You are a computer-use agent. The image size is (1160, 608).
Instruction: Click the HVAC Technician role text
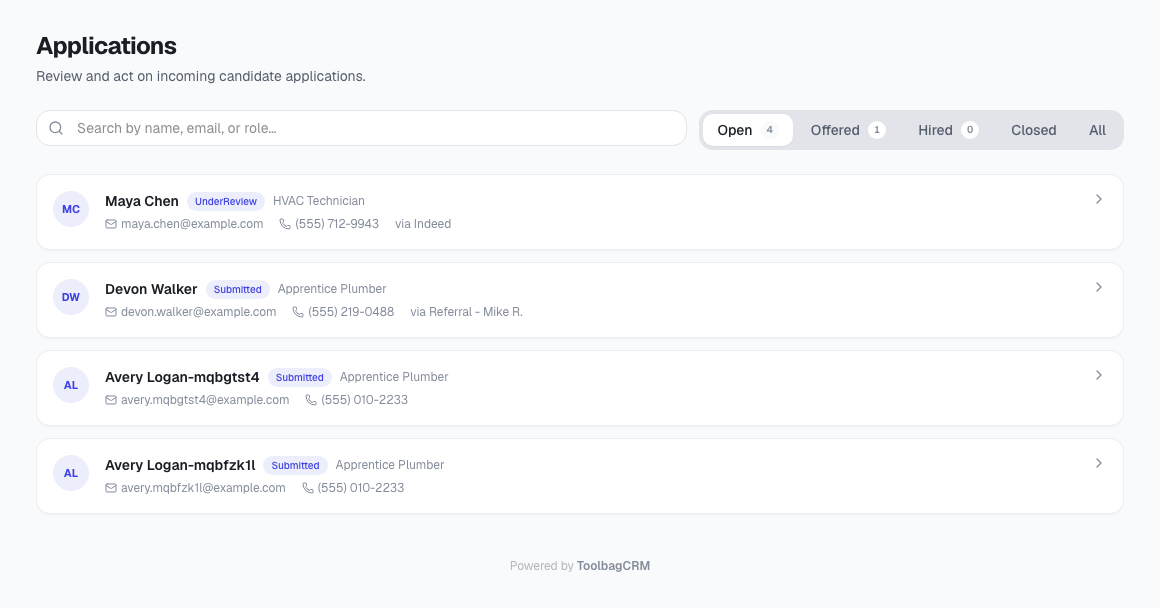point(319,201)
